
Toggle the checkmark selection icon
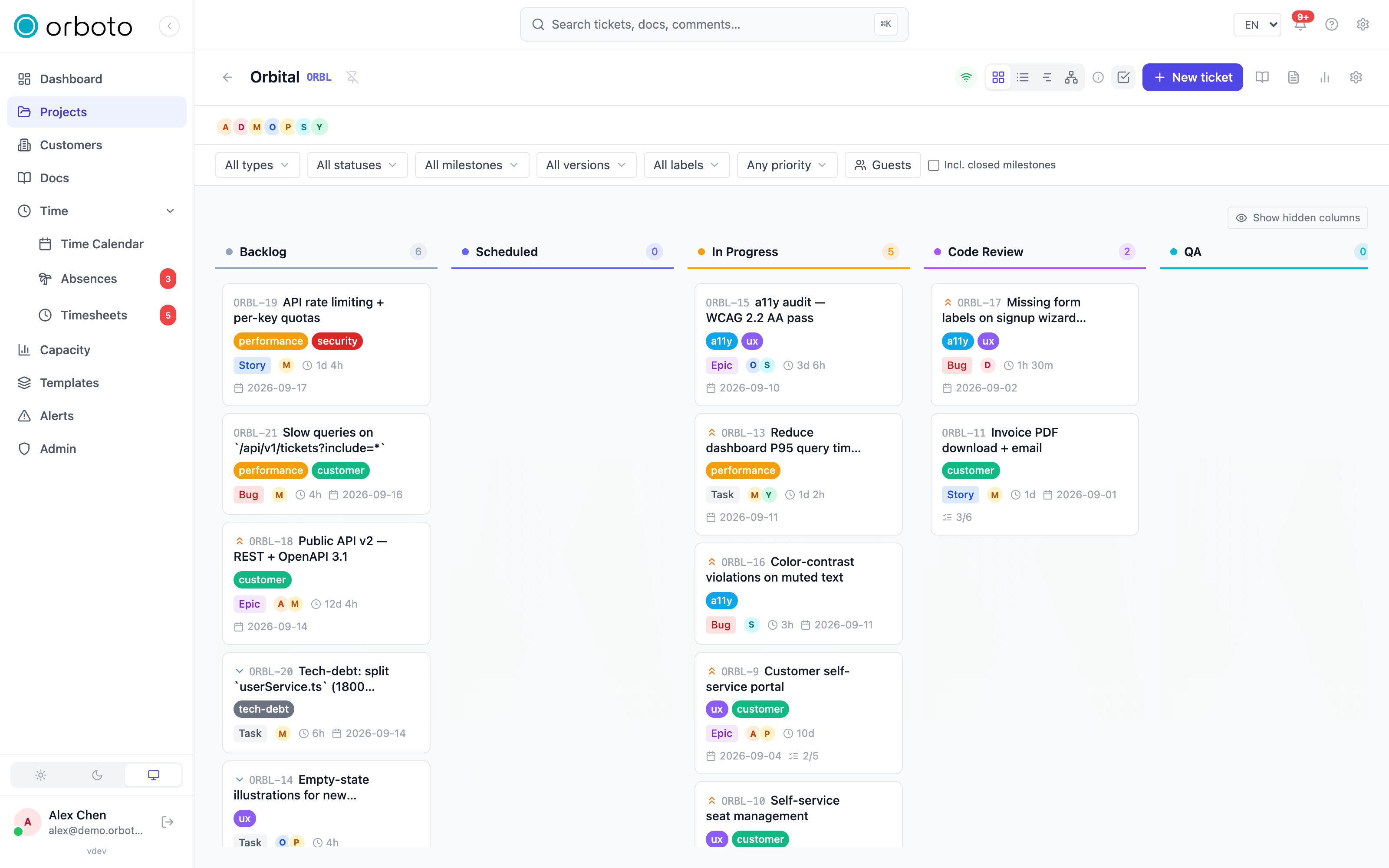pos(1123,77)
